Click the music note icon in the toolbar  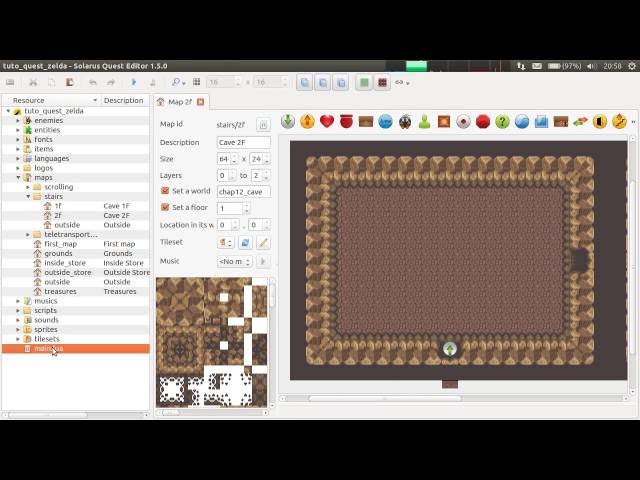[153, 82]
